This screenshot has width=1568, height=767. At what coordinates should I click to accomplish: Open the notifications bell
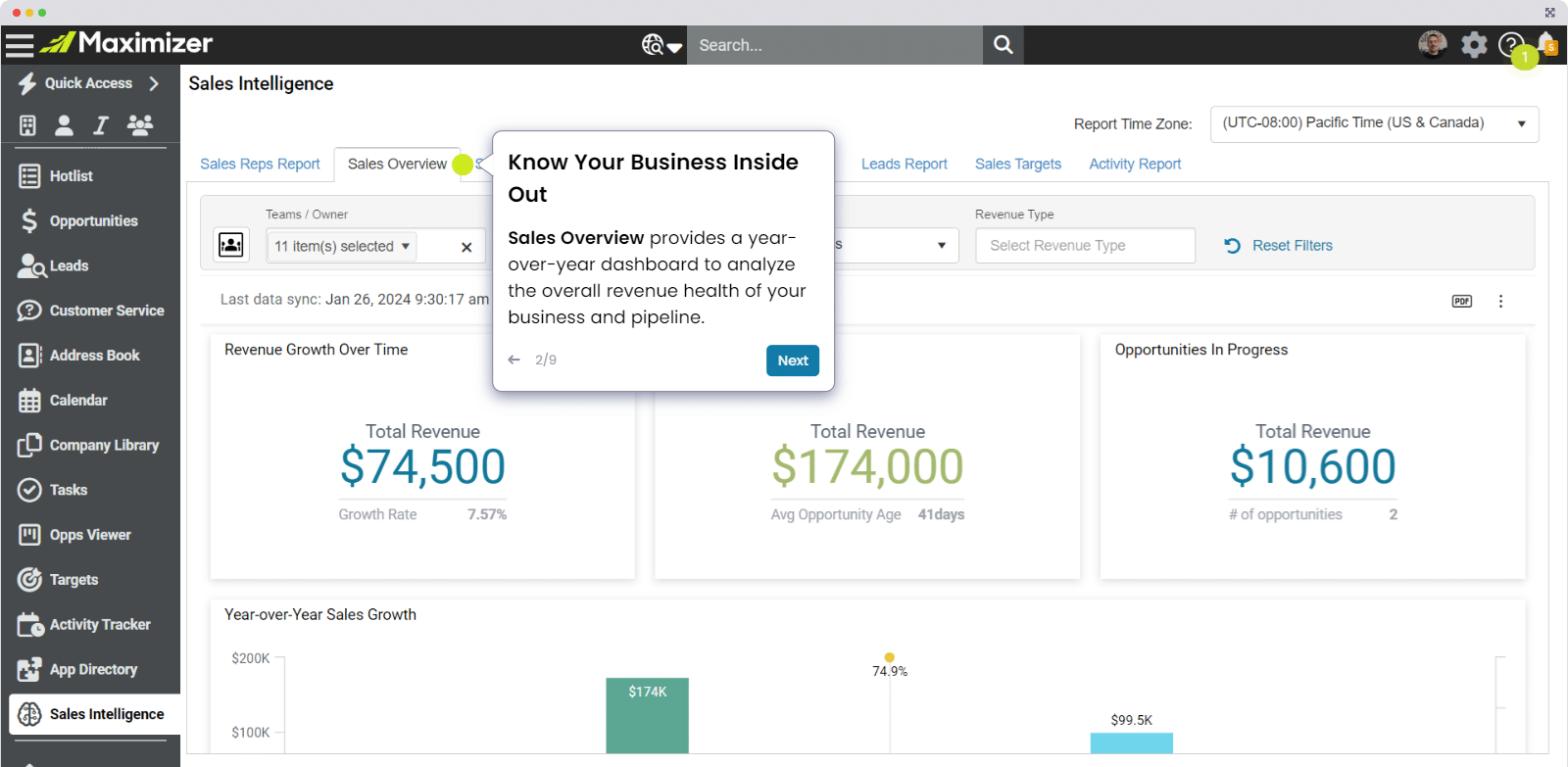click(1547, 43)
